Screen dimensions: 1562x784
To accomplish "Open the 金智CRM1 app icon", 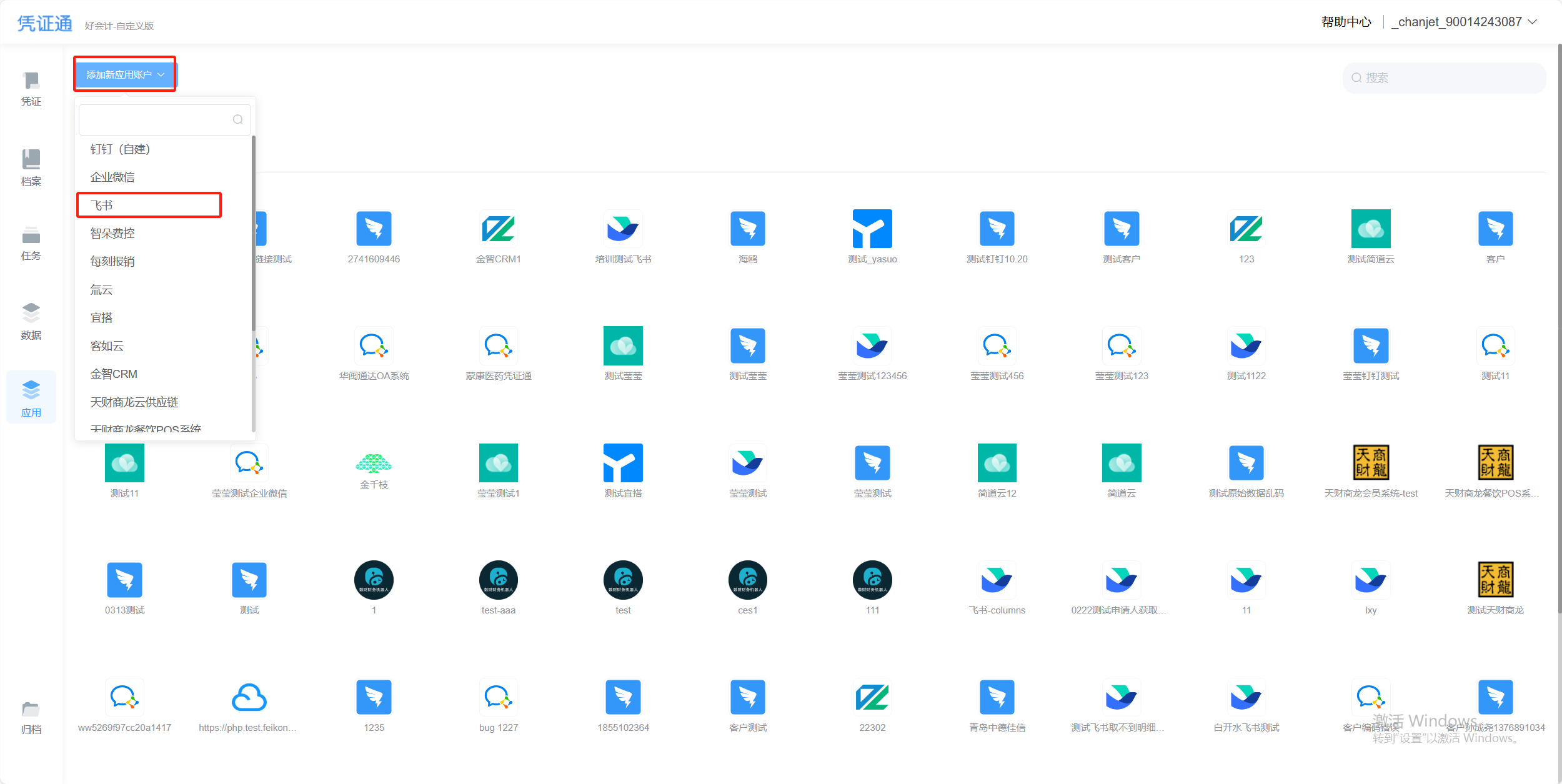I will point(498,229).
